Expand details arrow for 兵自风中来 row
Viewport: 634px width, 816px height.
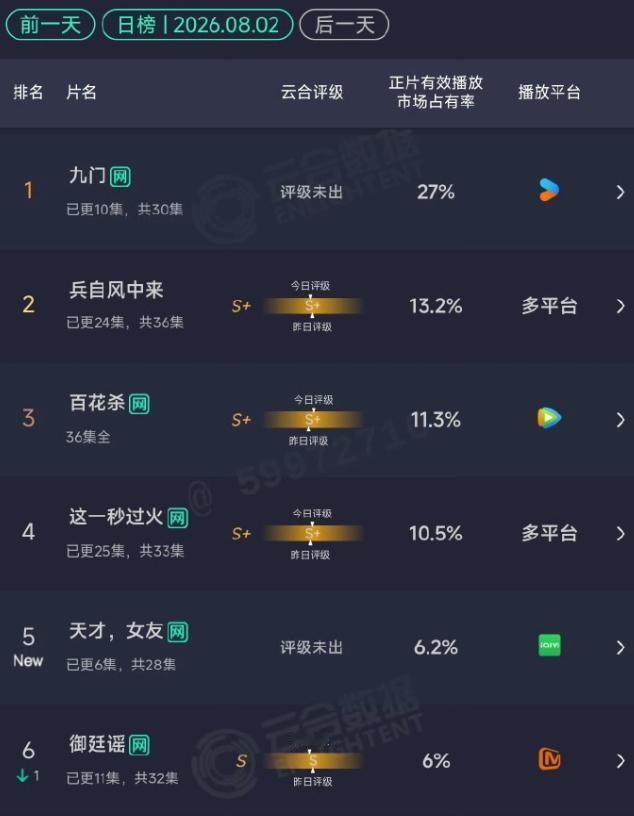pos(620,306)
